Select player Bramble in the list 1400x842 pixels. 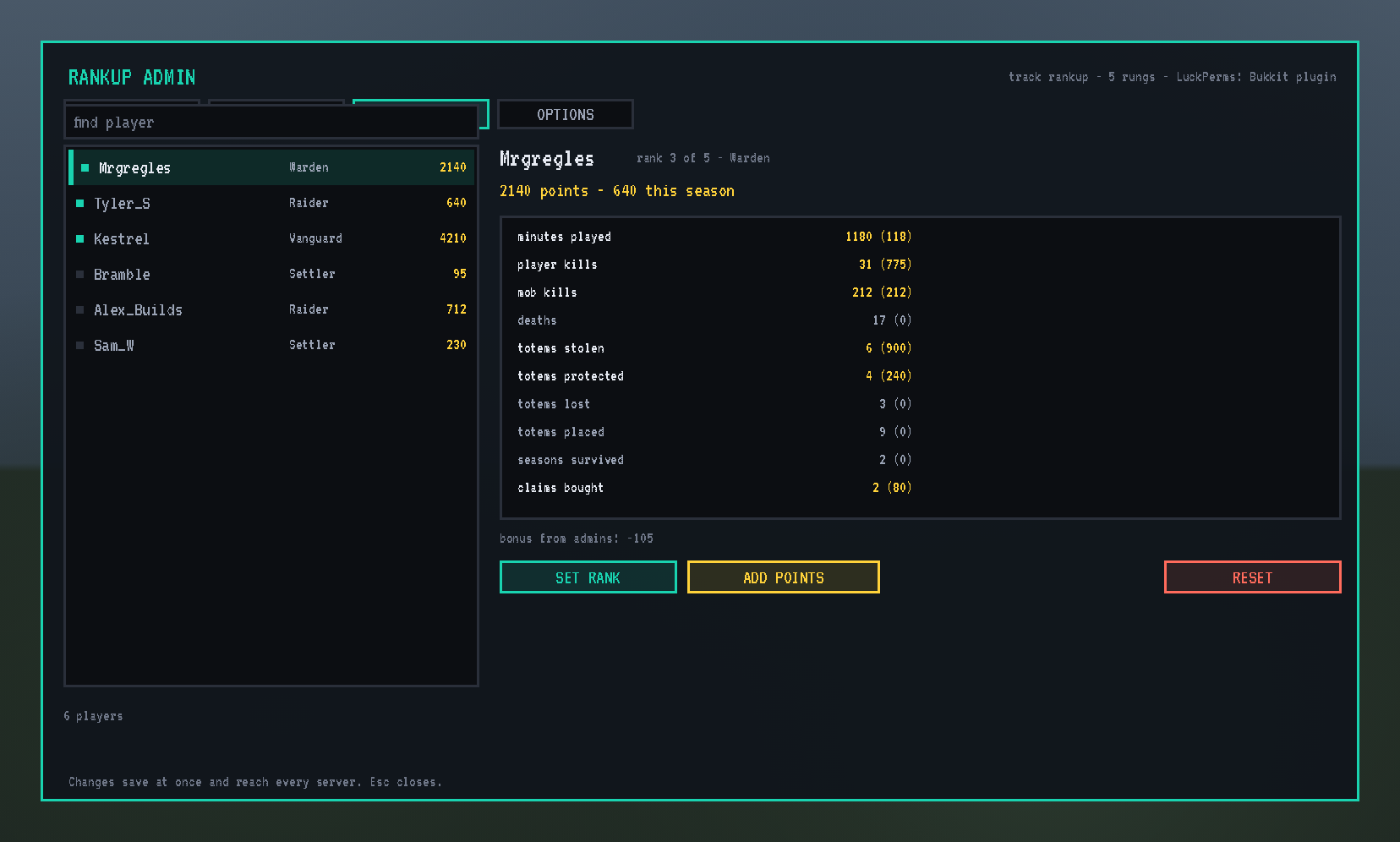[271, 274]
